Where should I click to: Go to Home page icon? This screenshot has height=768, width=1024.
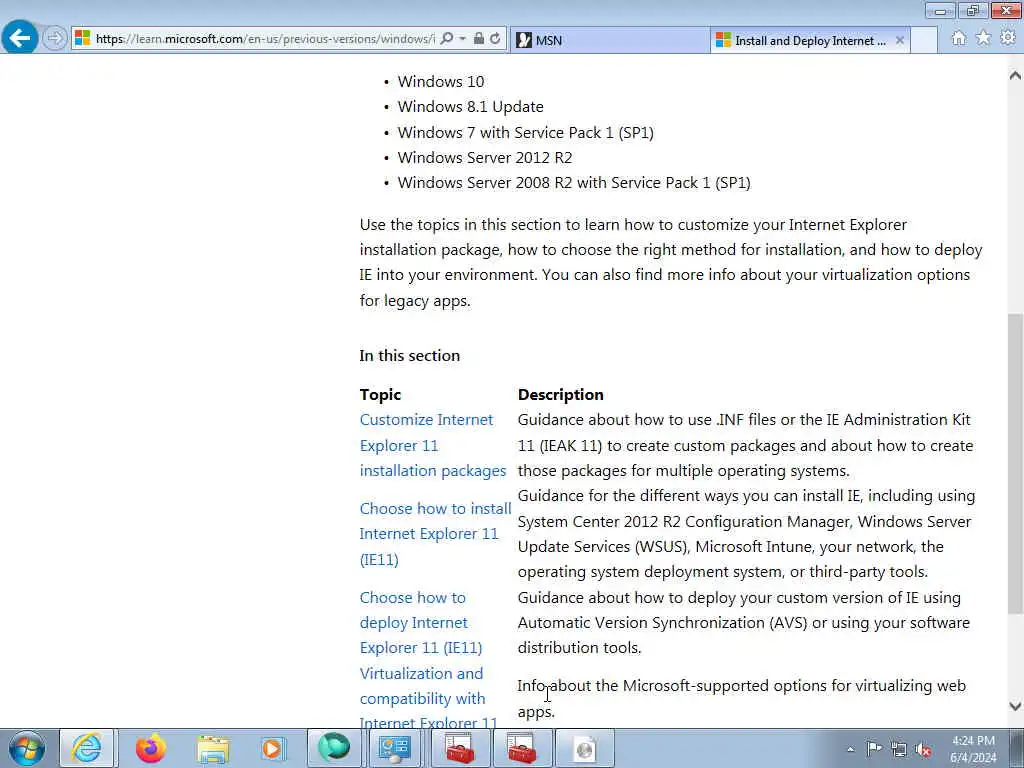click(x=959, y=39)
